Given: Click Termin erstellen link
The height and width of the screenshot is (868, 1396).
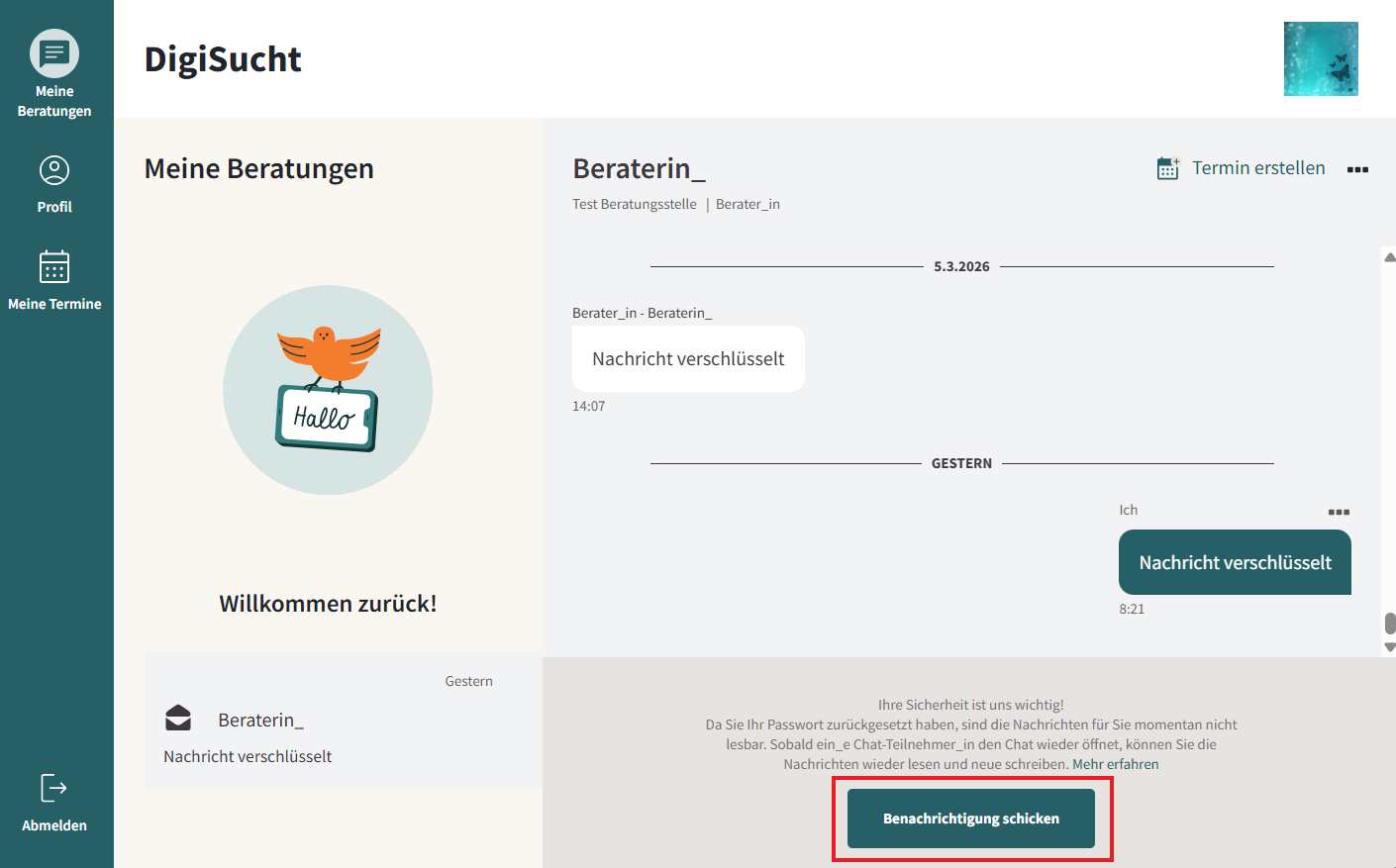Looking at the screenshot, I should coord(1257,168).
